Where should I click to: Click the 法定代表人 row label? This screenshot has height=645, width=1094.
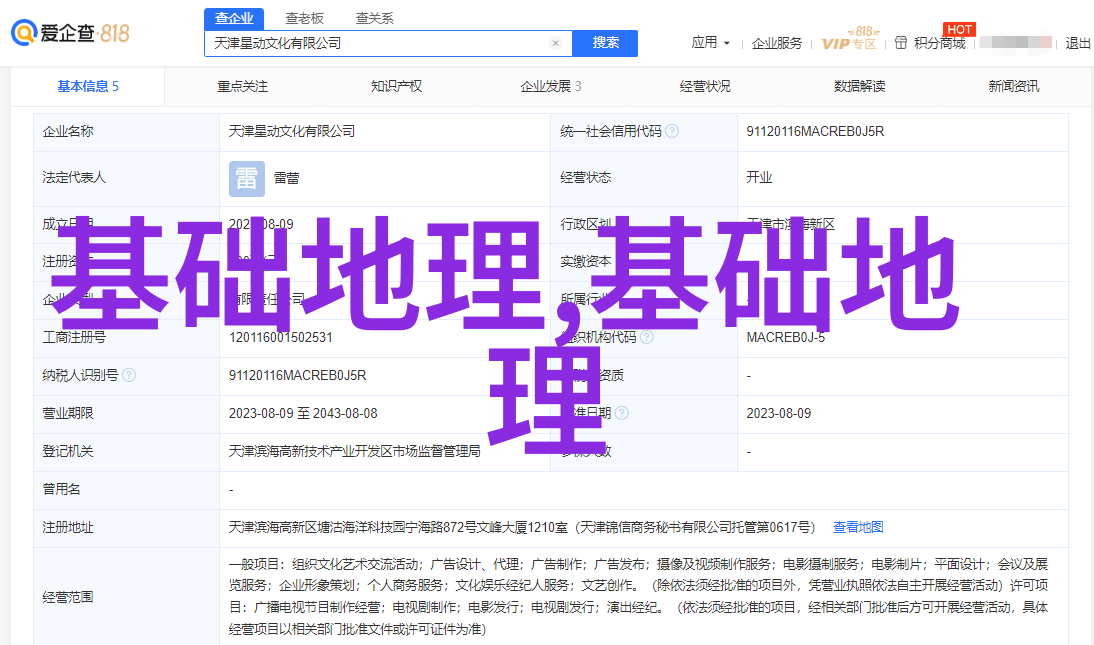coord(74,178)
